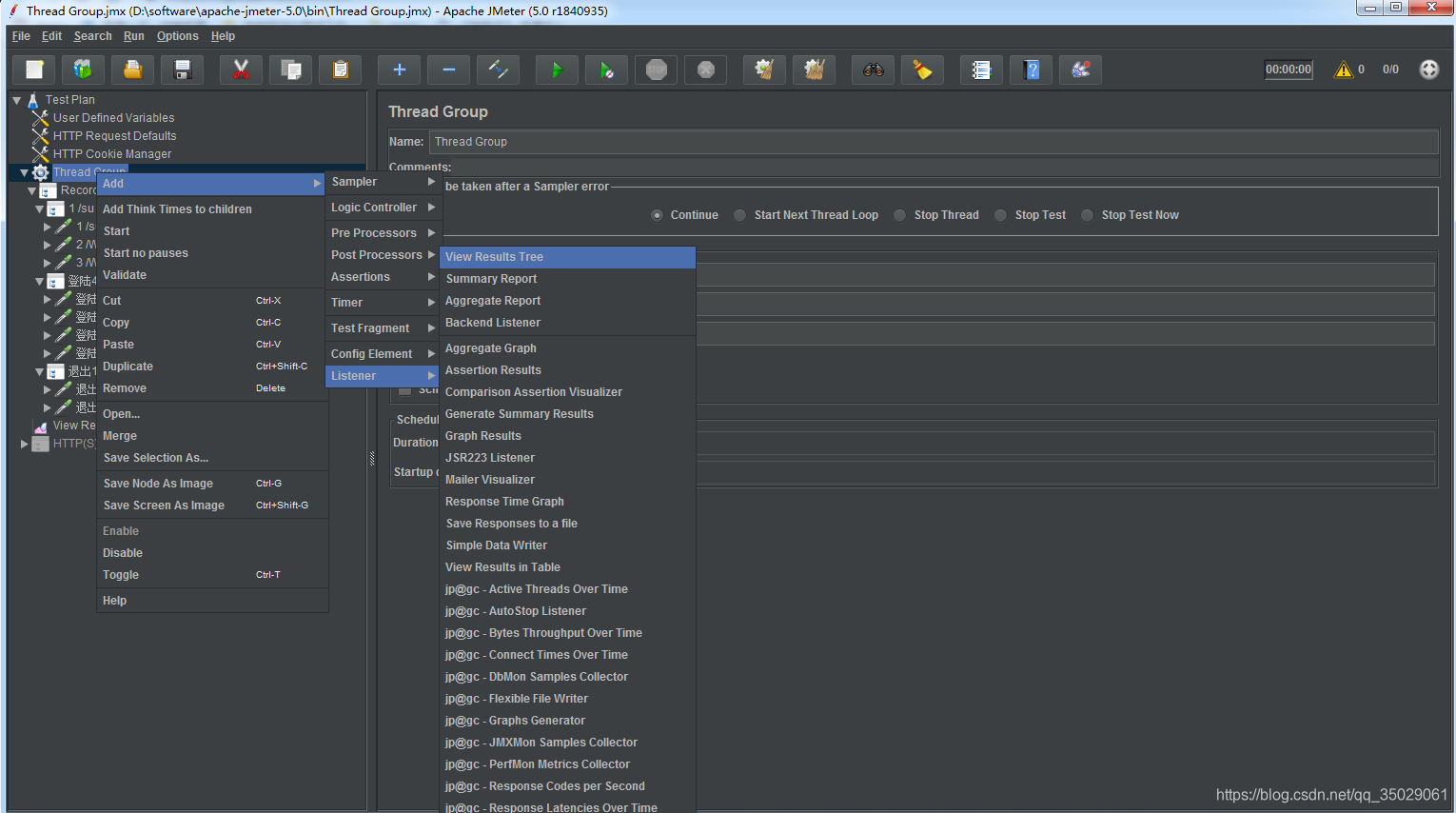Open the Pre Processors submenu
1456x813 pixels.
tap(382, 233)
